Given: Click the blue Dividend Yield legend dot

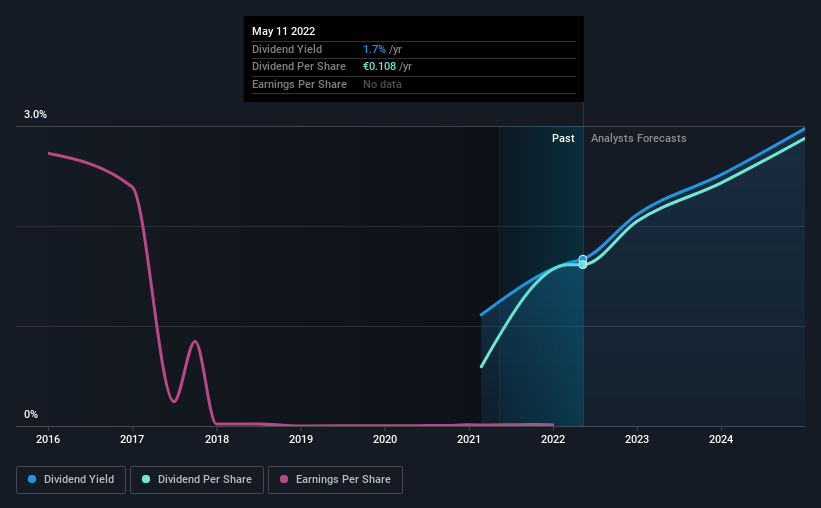Looking at the screenshot, I should [32, 479].
